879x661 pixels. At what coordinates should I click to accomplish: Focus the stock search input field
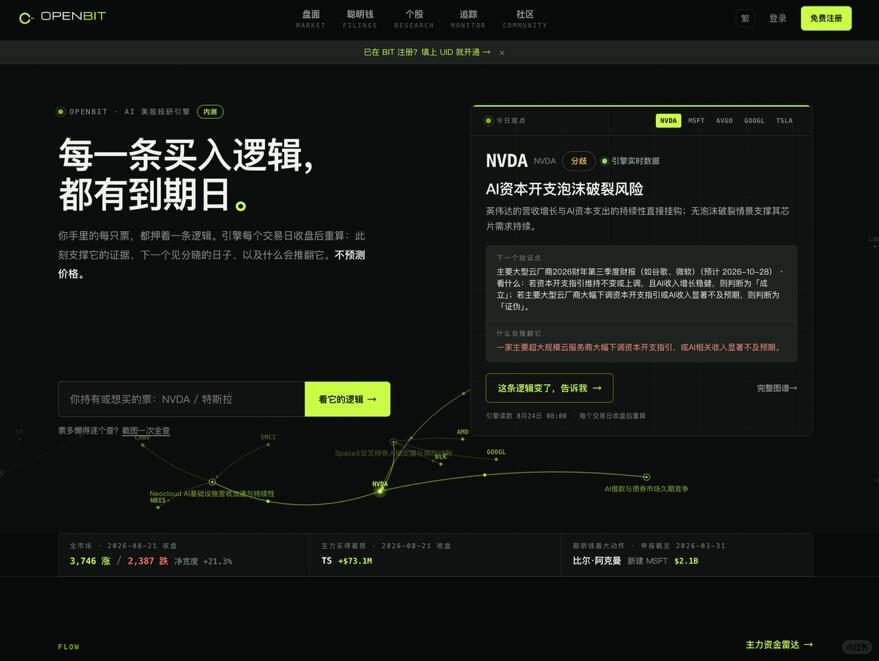182,399
